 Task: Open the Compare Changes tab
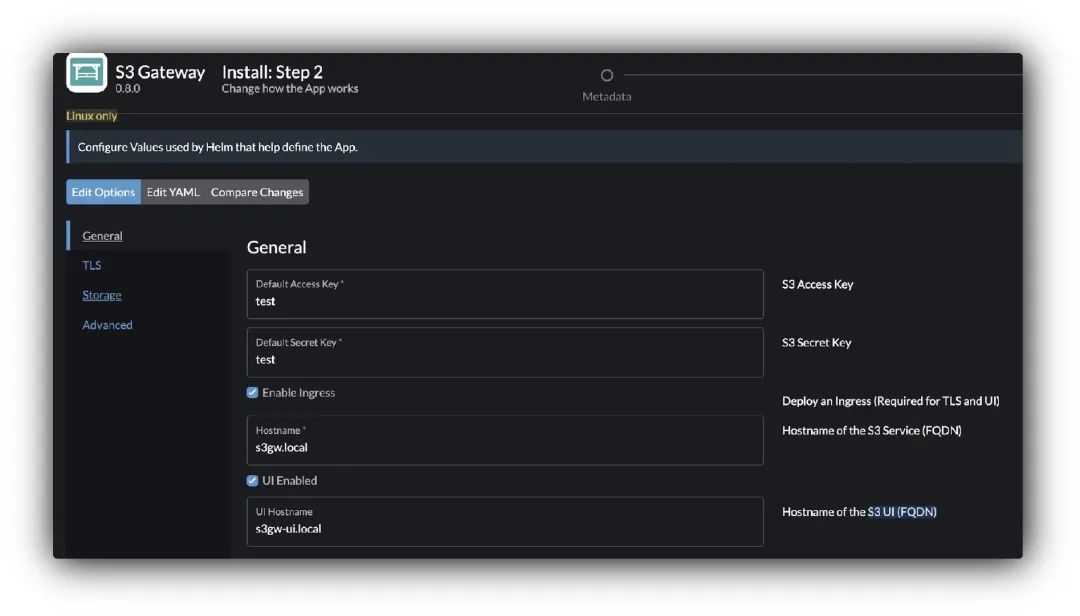click(x=257, y=192)
